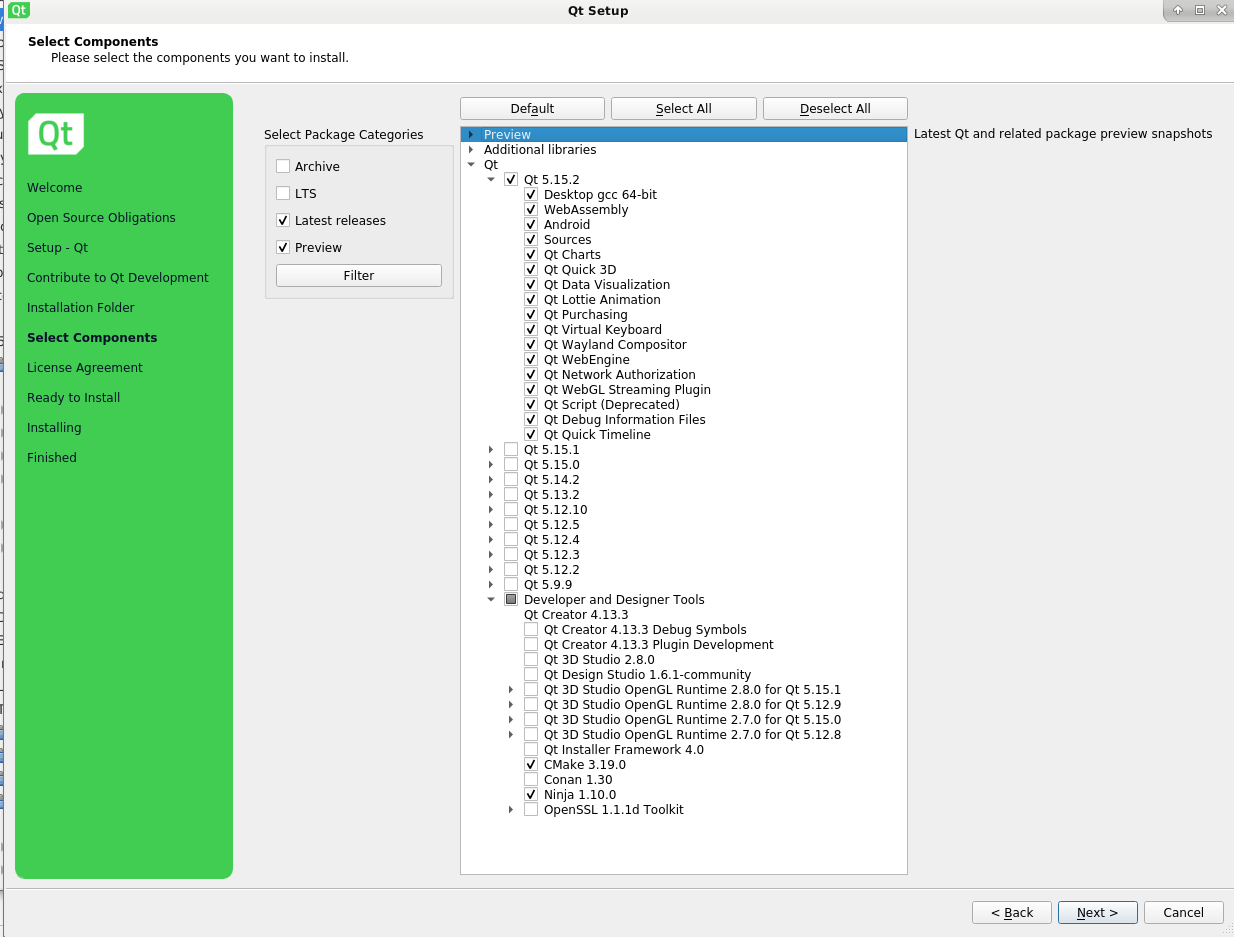
Task: Click the maximize window icon in the title bar
Action: click(x=1200, y=10)
